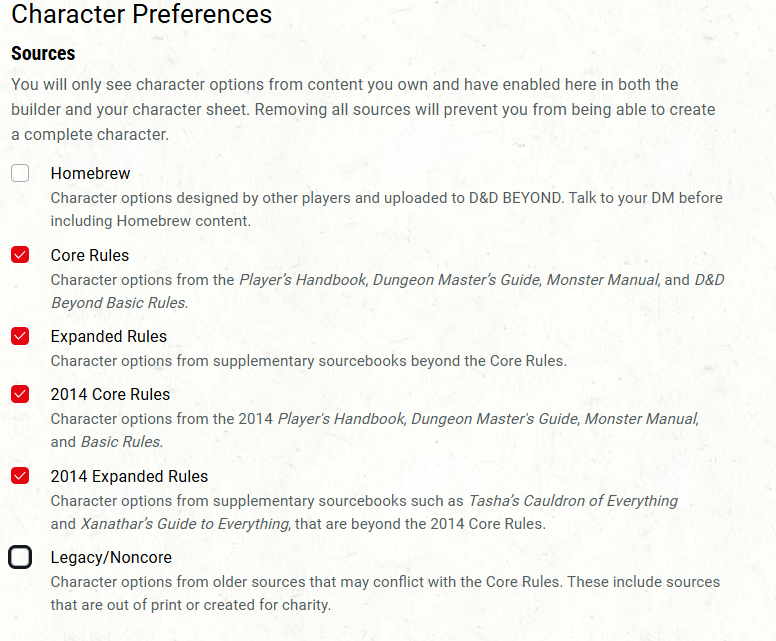The image size is (776, 641).
Task: Click the description mentioning Tasha's Cauldron of Everything
Action: (364, 512)
